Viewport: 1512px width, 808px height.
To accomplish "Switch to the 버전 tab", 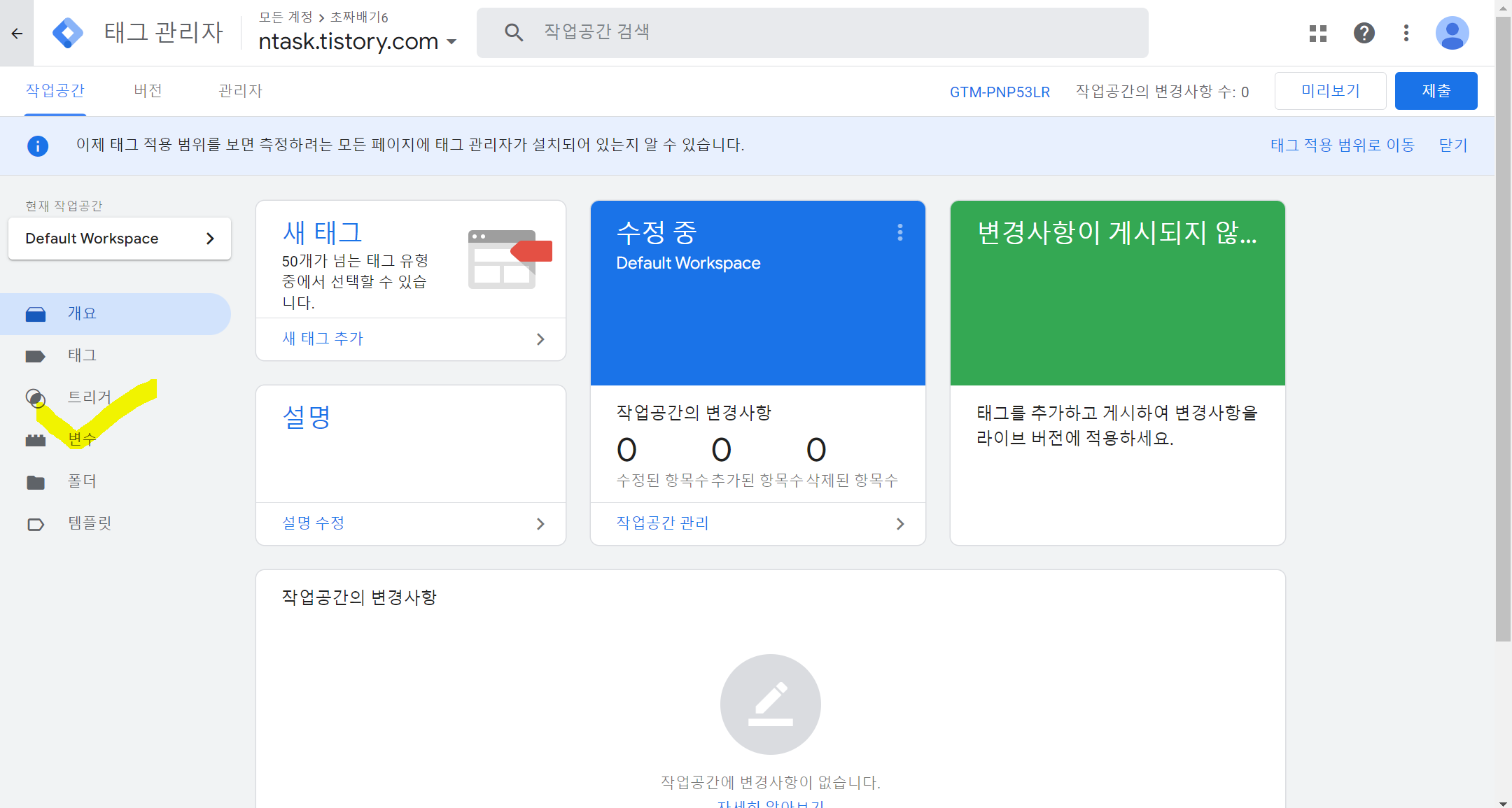I will pyautogui.click(x=148, y=91).
